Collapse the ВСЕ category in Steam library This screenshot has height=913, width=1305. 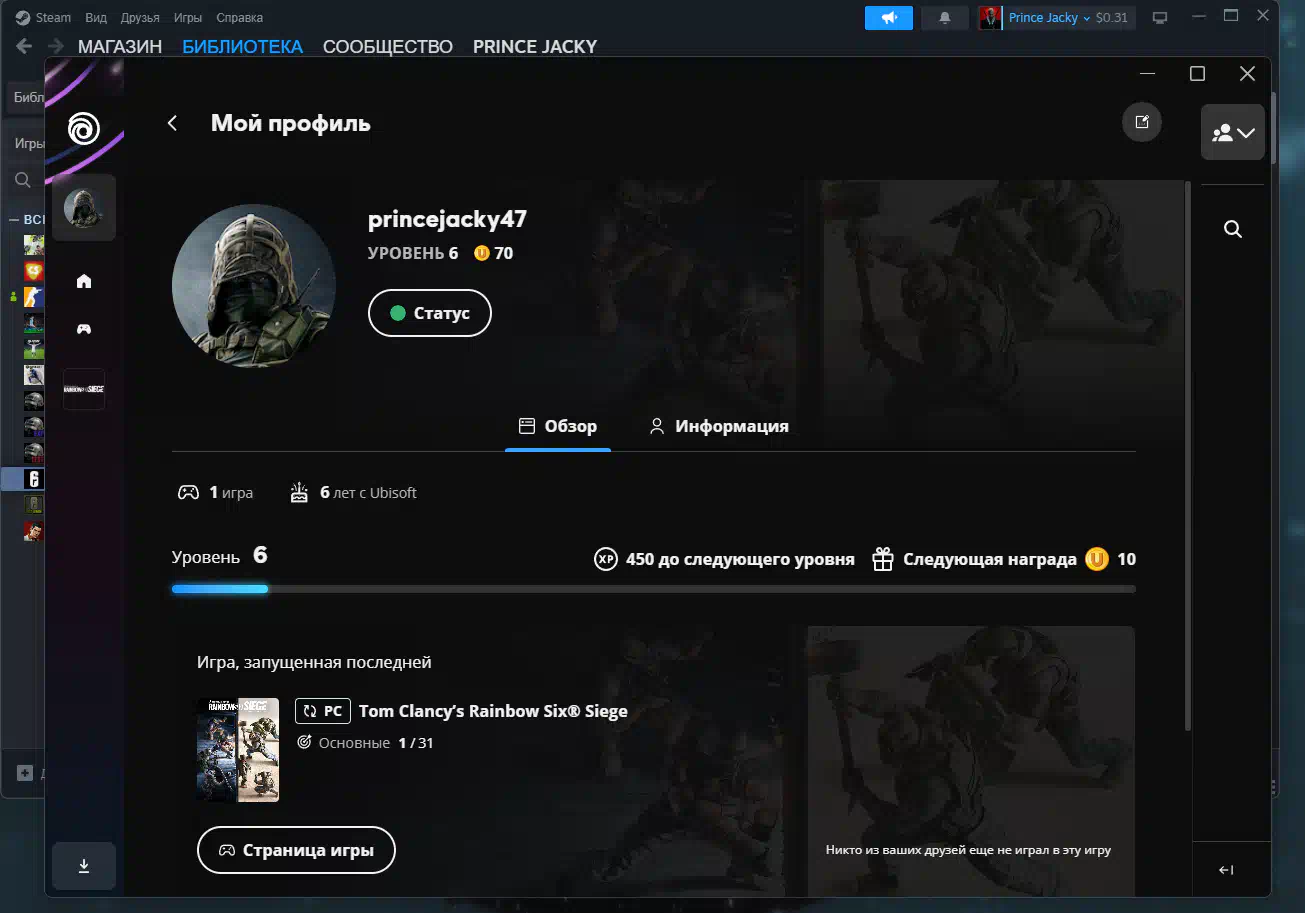[15, 219]
